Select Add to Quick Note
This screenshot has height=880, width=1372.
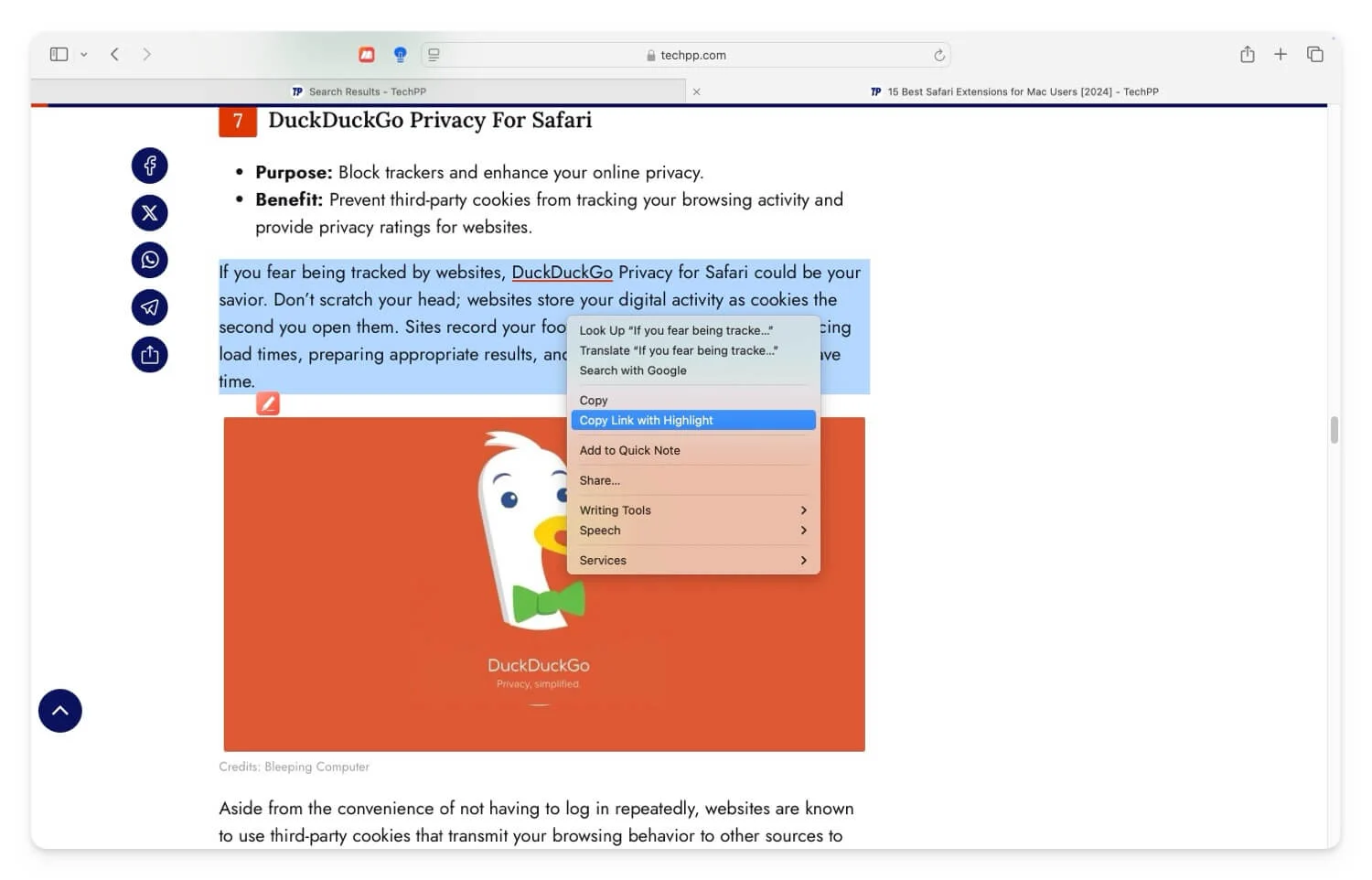pos(693,450)
